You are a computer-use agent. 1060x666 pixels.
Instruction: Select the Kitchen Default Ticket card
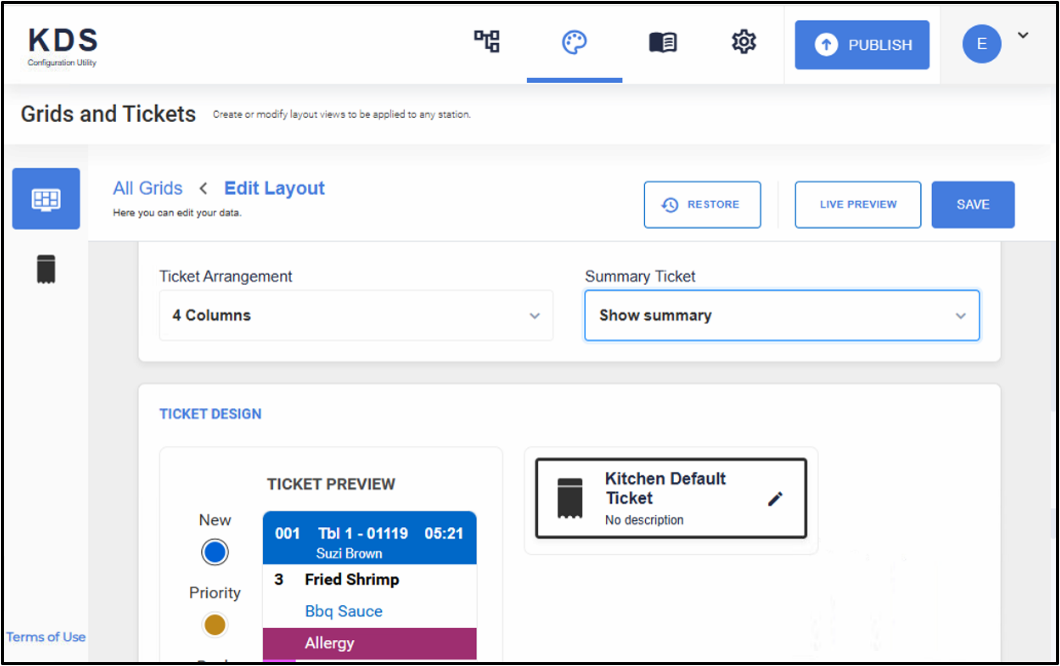coord(671,498)
